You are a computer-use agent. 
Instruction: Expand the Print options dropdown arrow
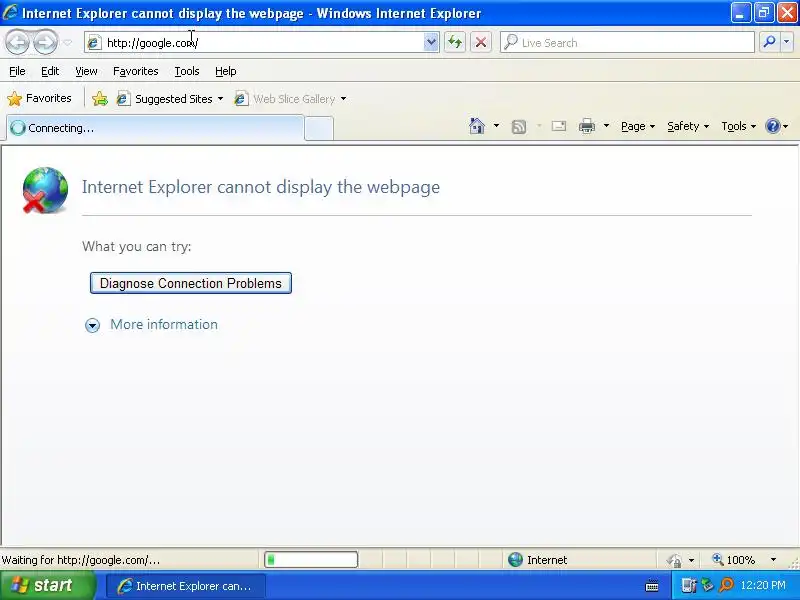click(x=606, y=126)
